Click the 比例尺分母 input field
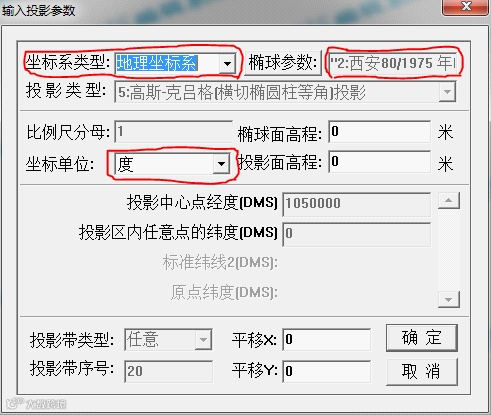This screenshot has width=491, height=415. (173, 132)
